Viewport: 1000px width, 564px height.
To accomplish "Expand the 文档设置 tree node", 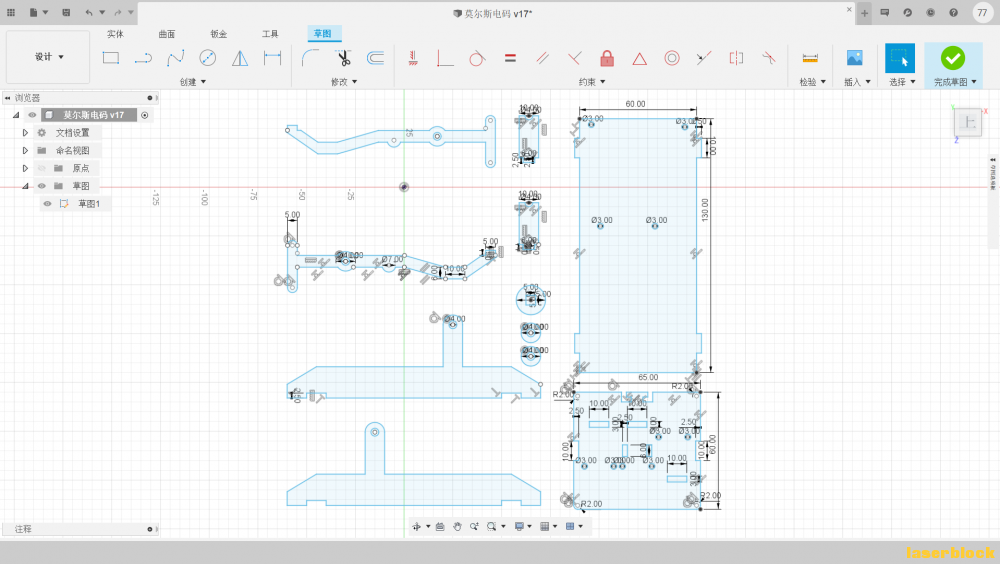I will pos(25,133).
